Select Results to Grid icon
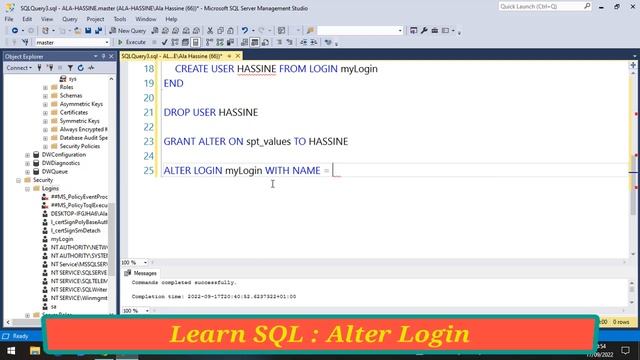 (255, 42)
